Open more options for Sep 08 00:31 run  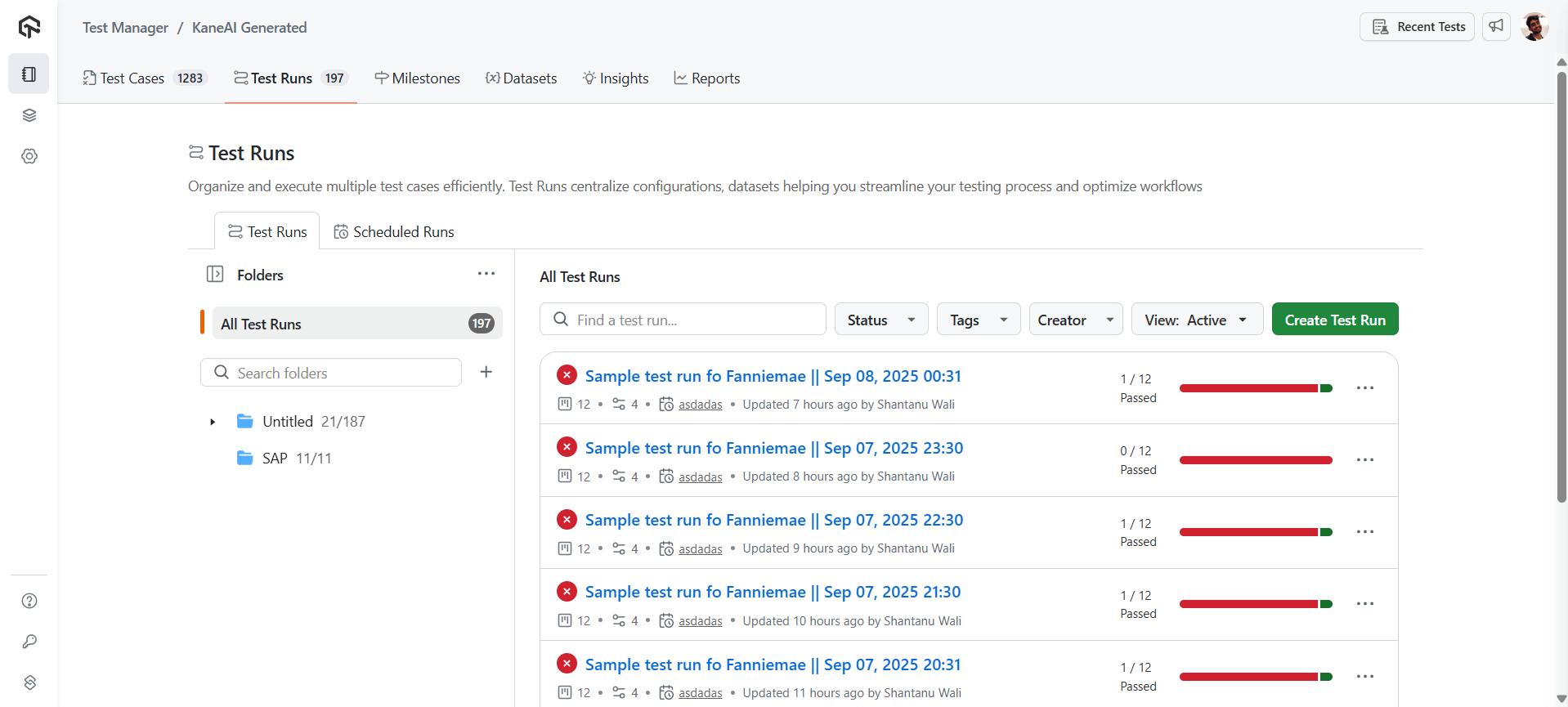[x=1364, y=388]
